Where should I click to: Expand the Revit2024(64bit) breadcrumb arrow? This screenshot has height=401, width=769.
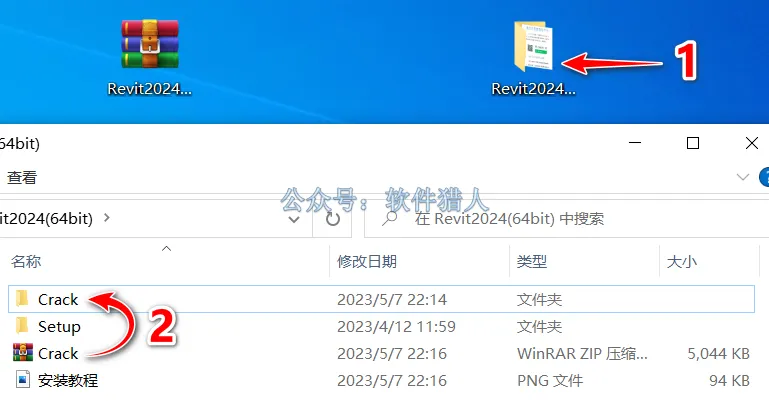pyautogui.click(x=107, y=218)
